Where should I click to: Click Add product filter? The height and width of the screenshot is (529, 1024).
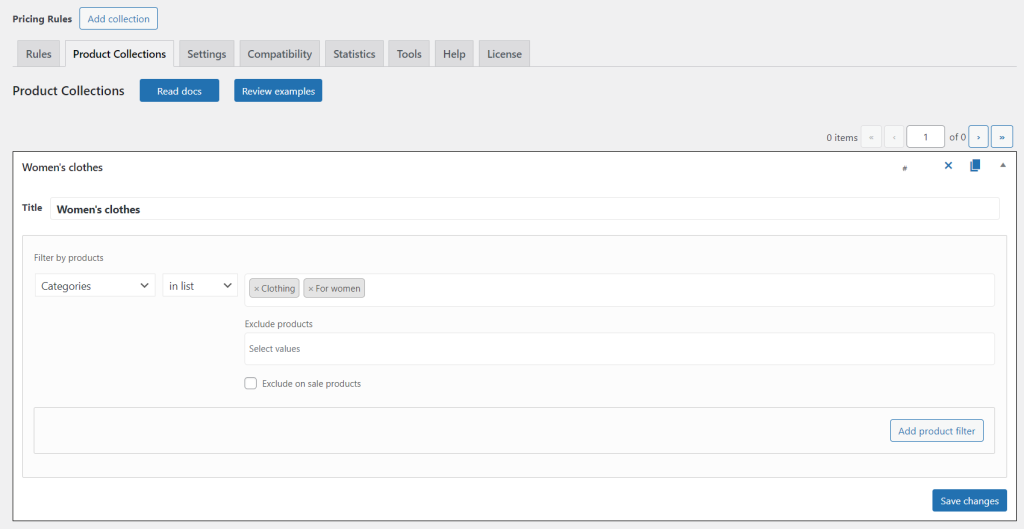936,430
